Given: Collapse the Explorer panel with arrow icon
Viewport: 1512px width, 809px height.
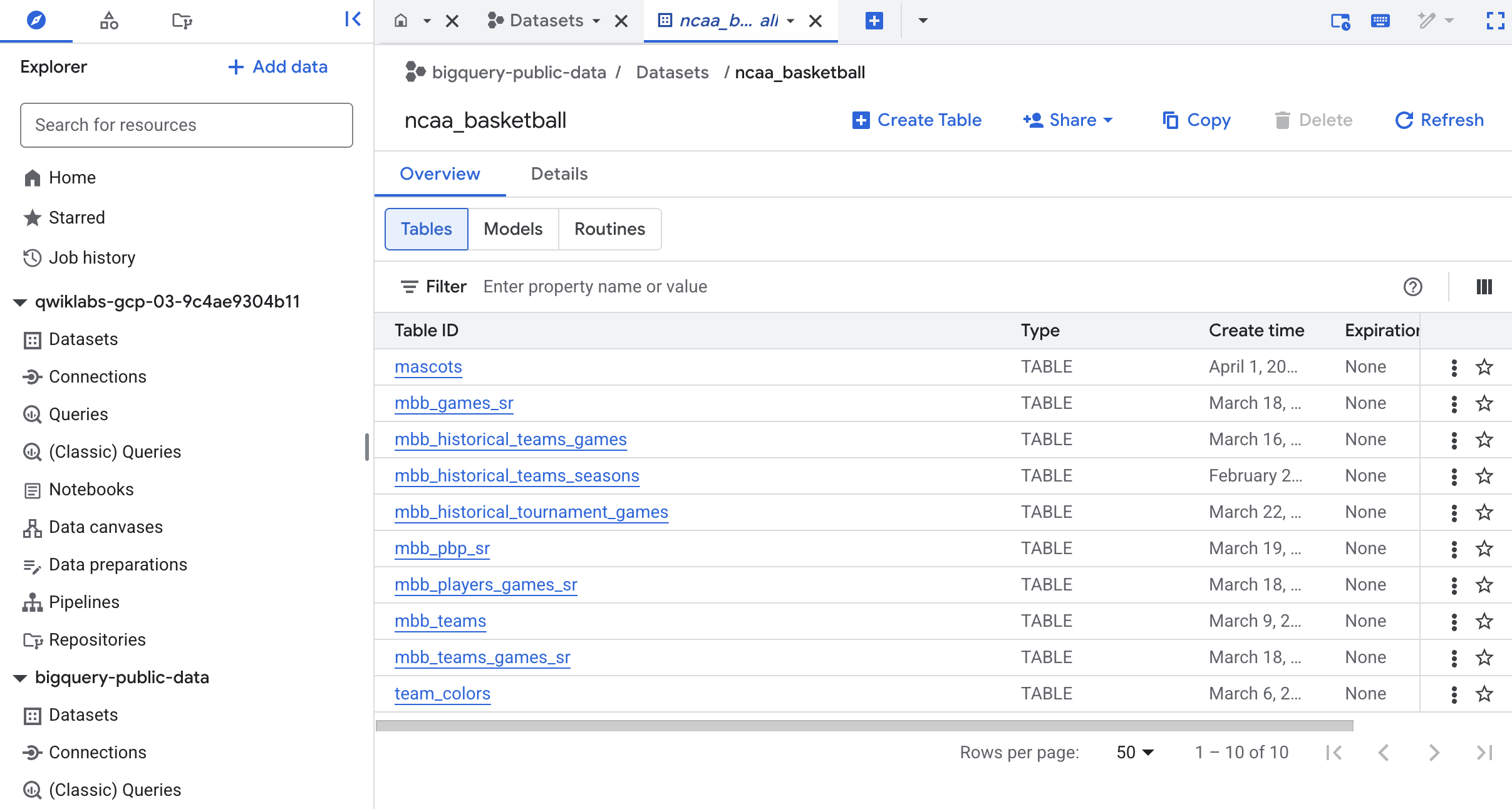Looking at the screenshot, I should click(x=353, y=19).
